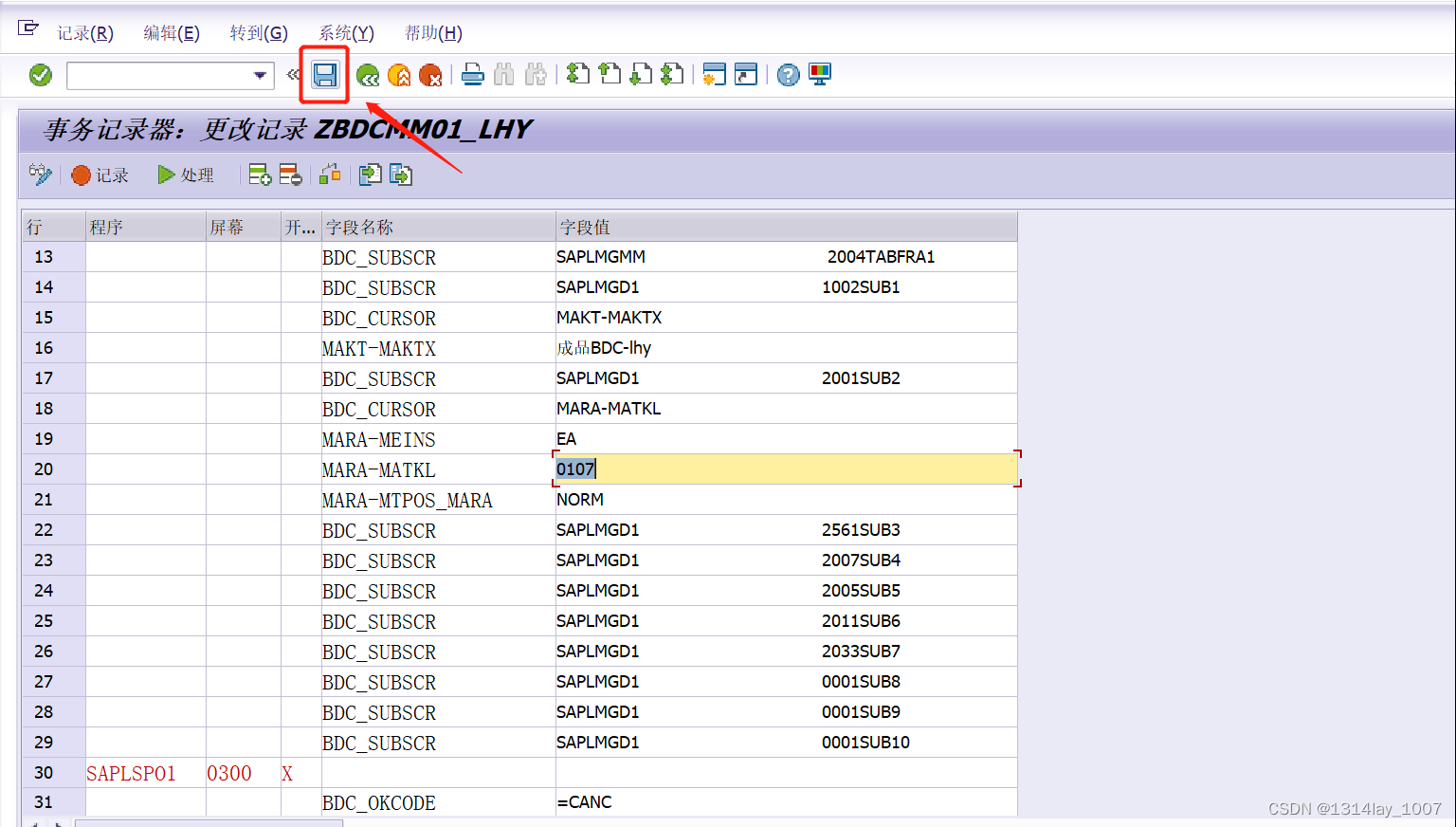Open the Help question mark icon
Screen dimensions: 1456x827
[x=788, y=74]
